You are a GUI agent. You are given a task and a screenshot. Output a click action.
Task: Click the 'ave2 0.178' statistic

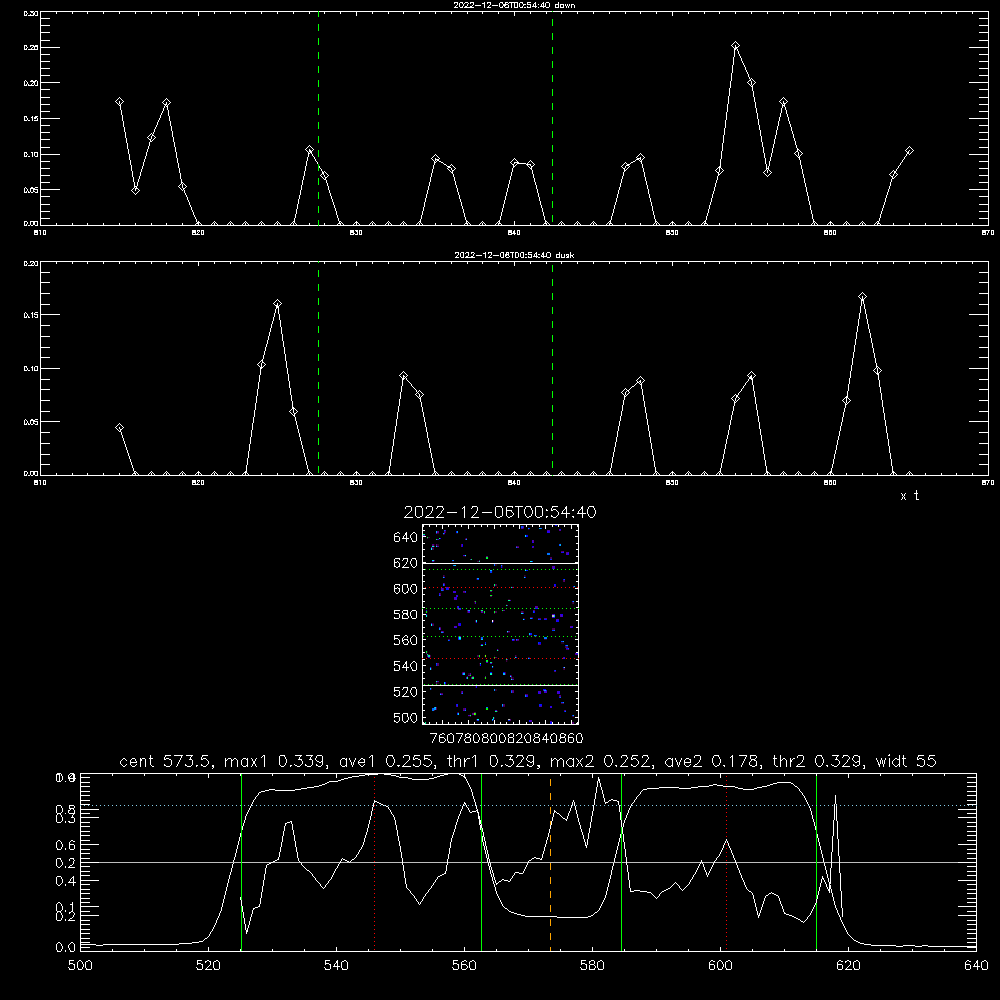(x=714, y=761)
